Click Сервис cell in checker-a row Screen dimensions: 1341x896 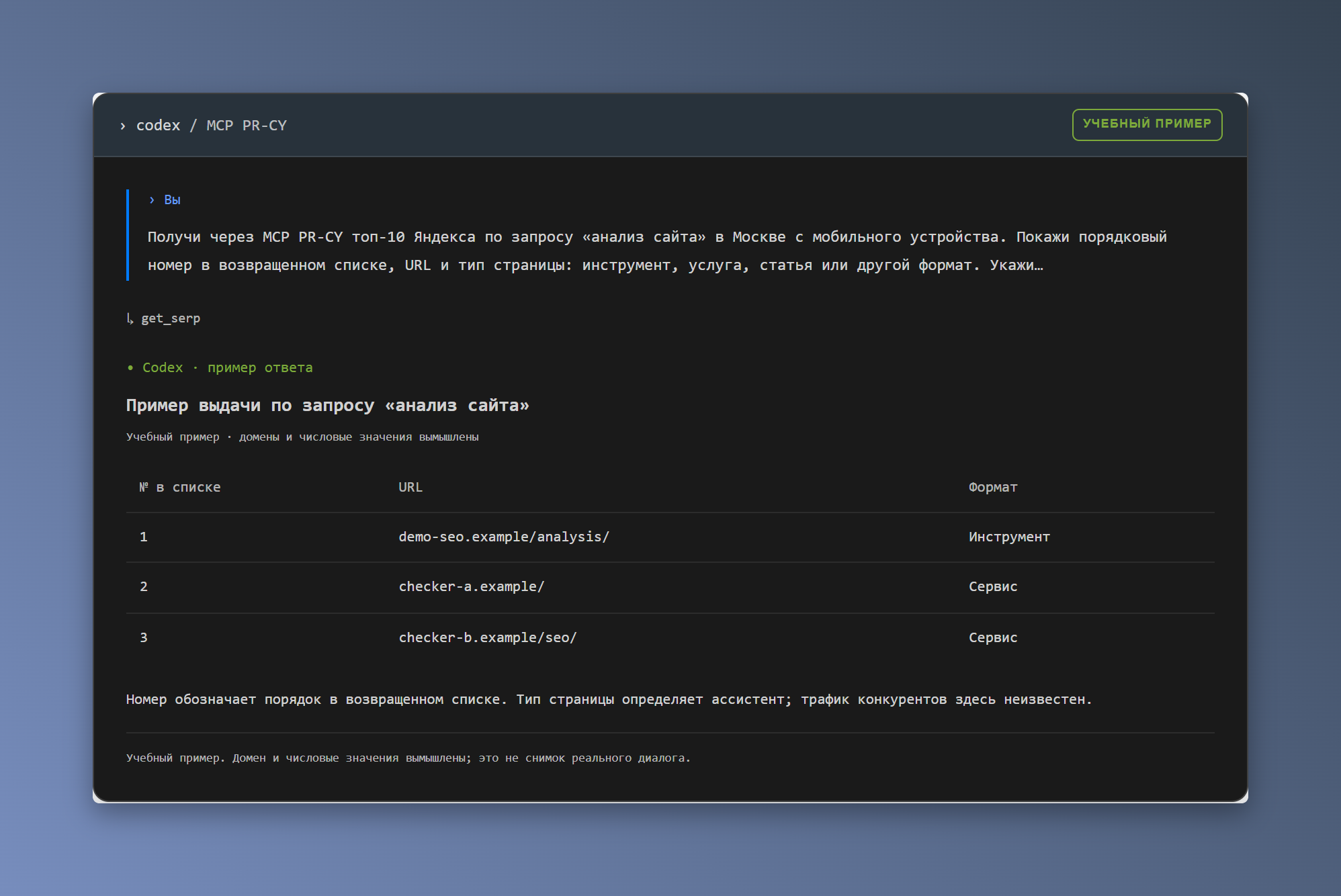click(993, 587)
